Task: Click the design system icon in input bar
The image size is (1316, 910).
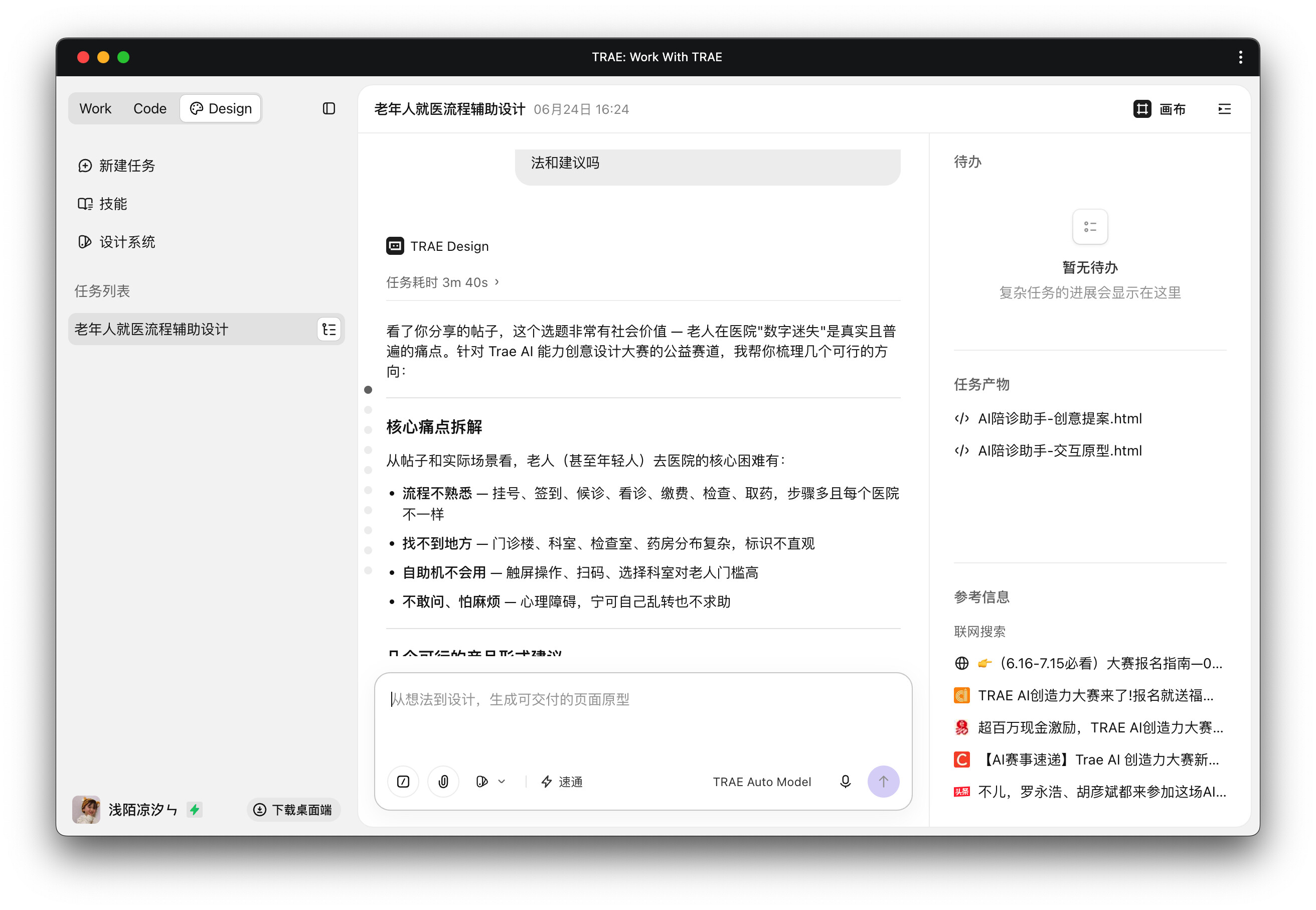Action: pos(482,781)
